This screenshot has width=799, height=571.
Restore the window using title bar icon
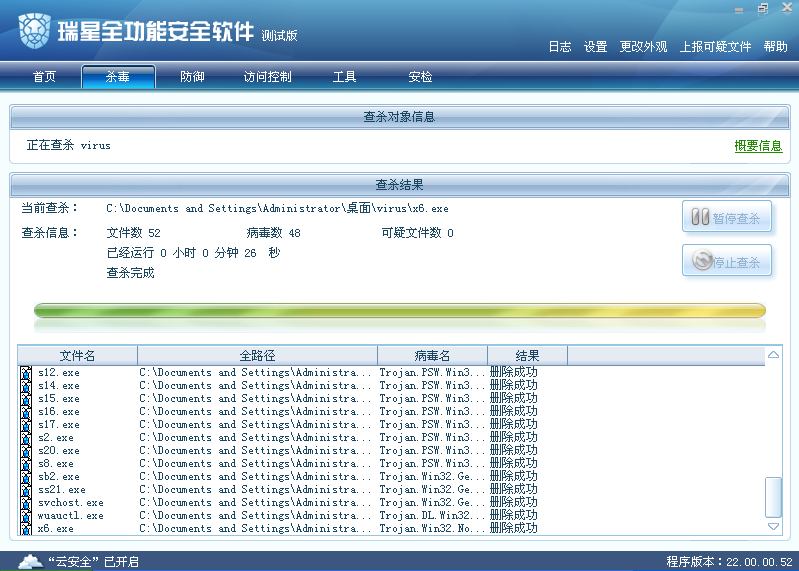pyautogui.click(x=763, y=8)
